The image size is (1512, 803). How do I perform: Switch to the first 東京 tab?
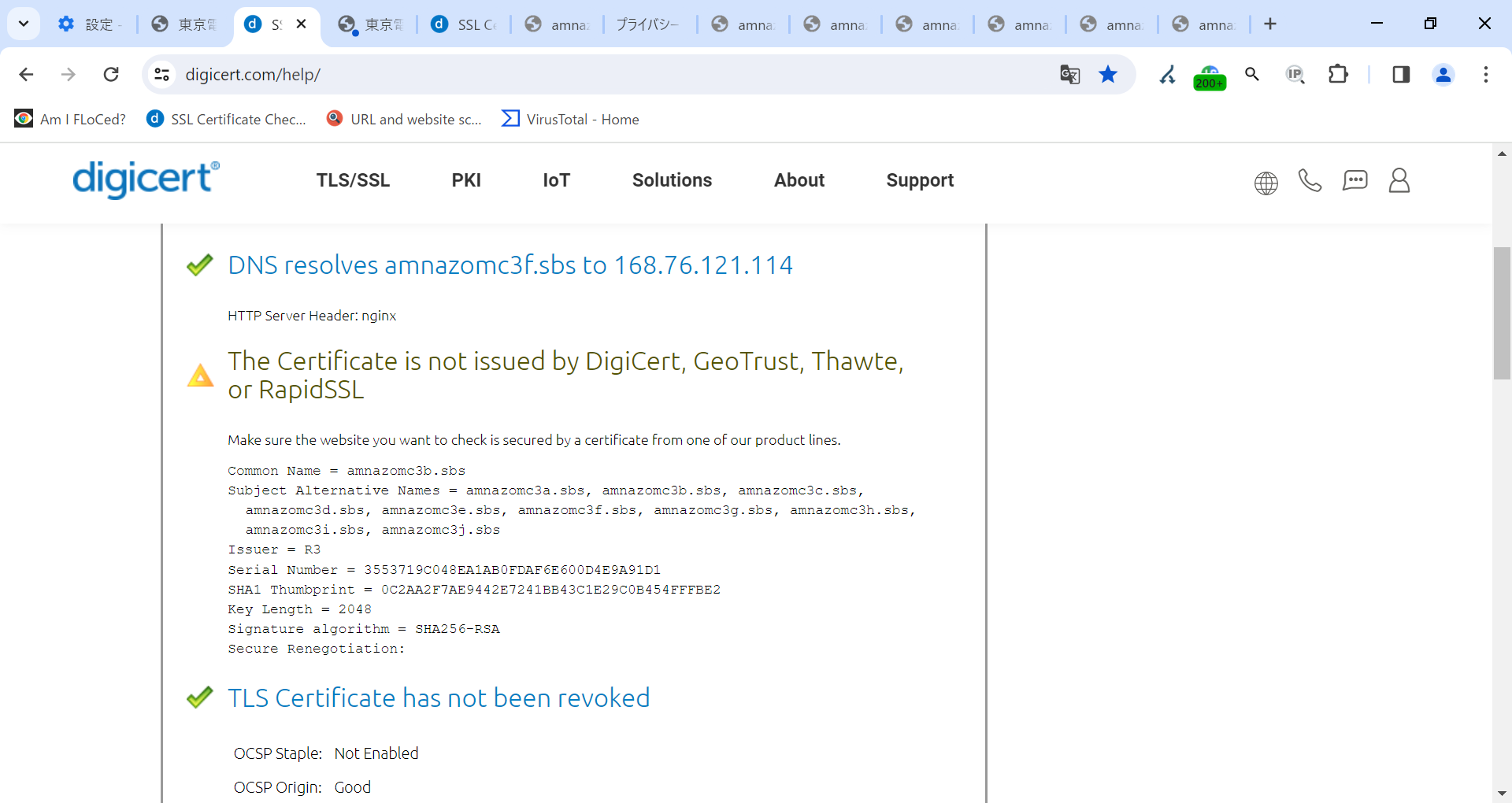coord(184,24)
